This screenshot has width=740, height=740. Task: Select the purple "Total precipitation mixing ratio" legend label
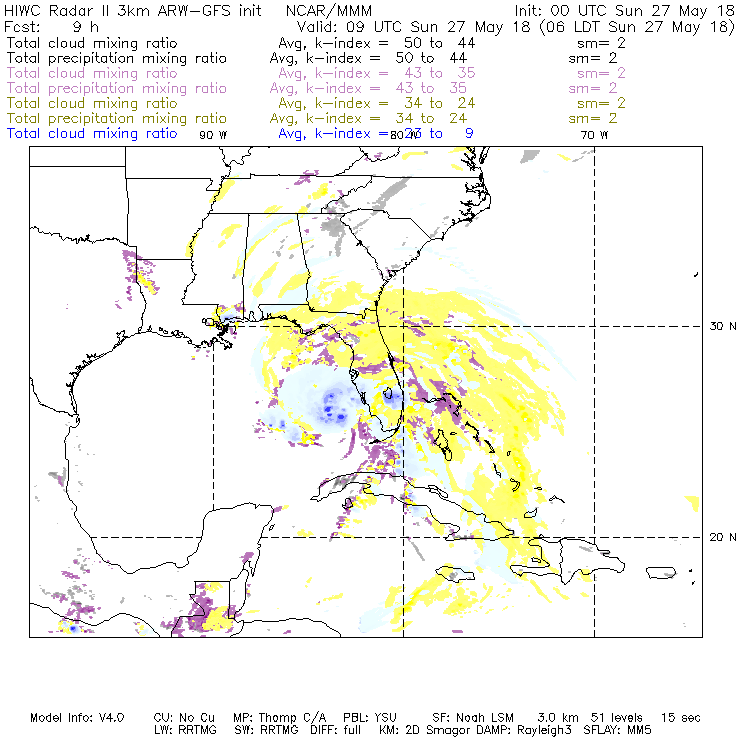117,88
